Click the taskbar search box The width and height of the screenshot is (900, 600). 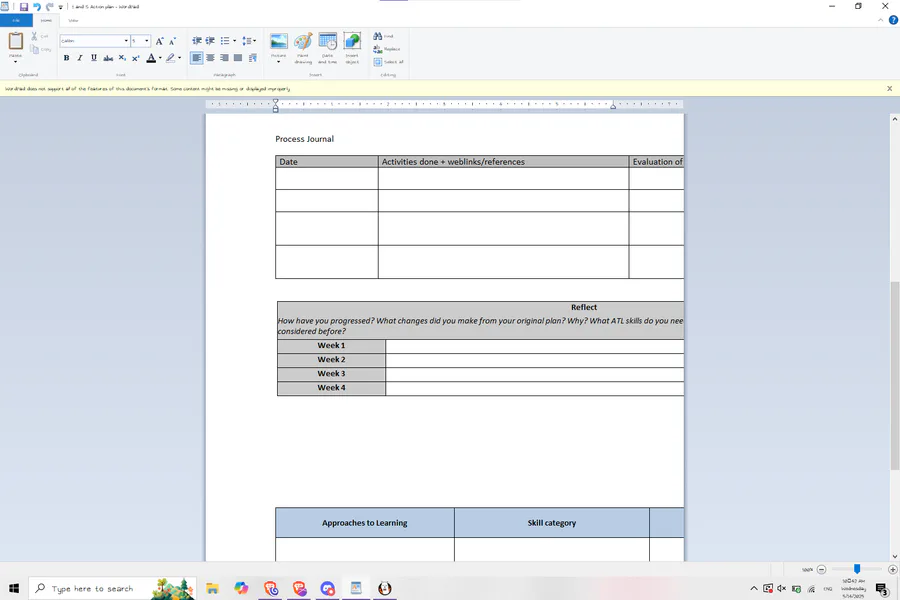112,588
